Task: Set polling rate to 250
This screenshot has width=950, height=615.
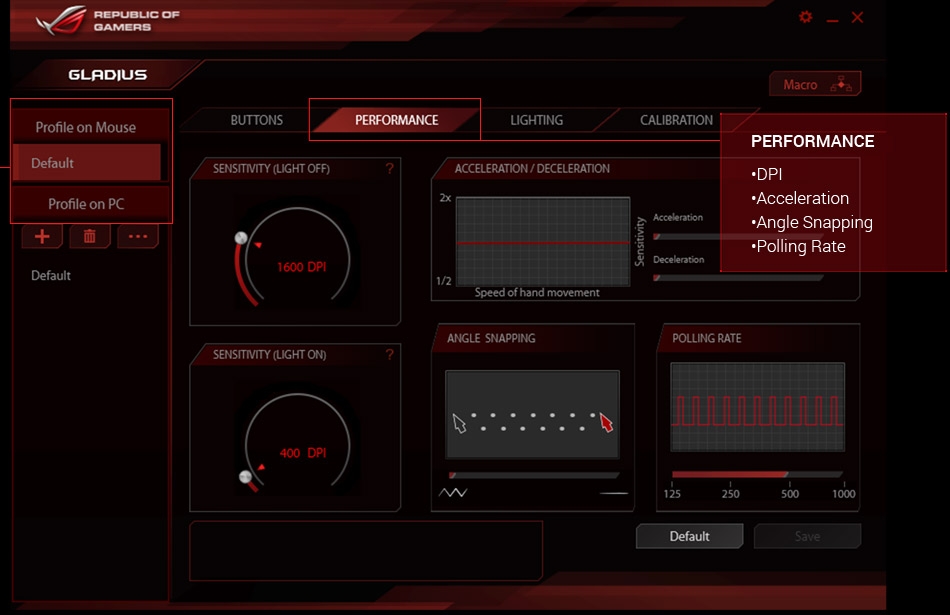Action: coord(730,493)
